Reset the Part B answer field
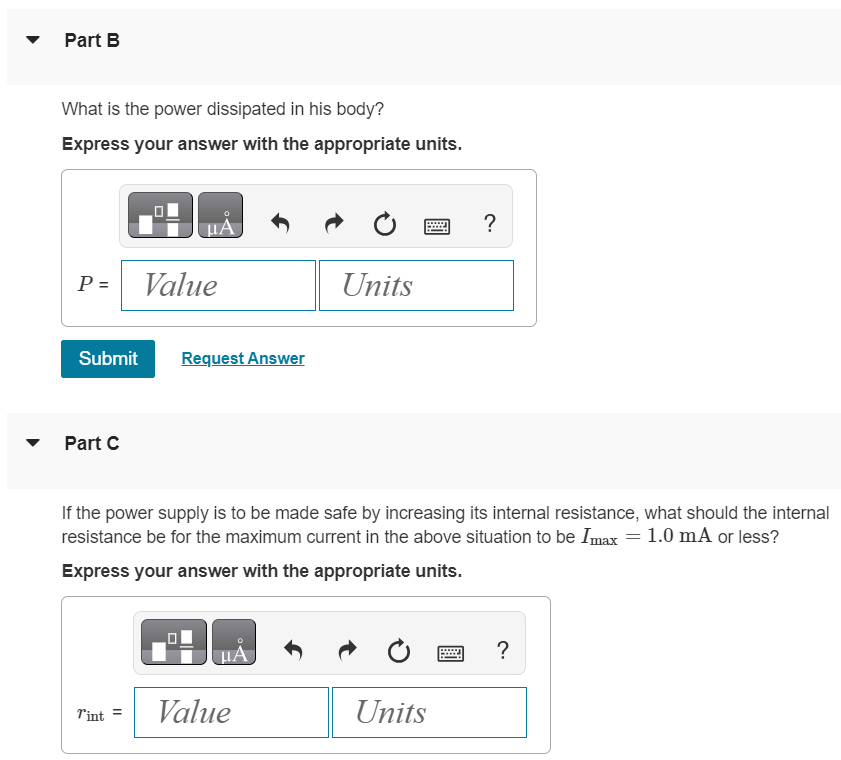 (x=385, y=224)
